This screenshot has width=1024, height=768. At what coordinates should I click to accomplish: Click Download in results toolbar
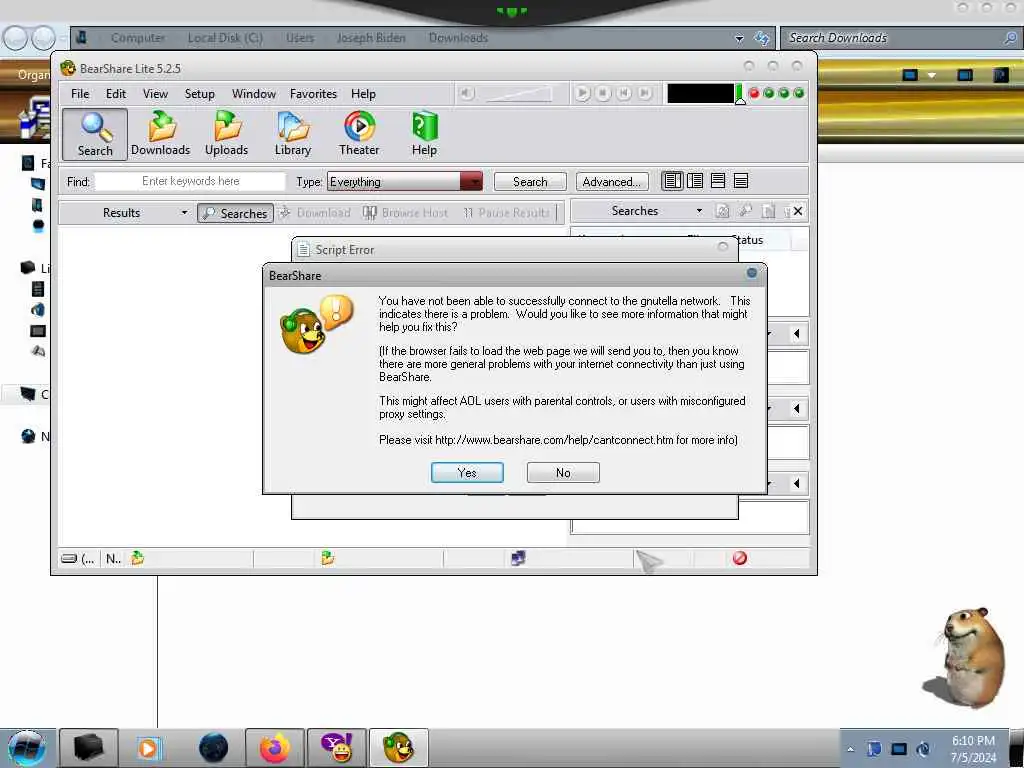tap(315, 213)
